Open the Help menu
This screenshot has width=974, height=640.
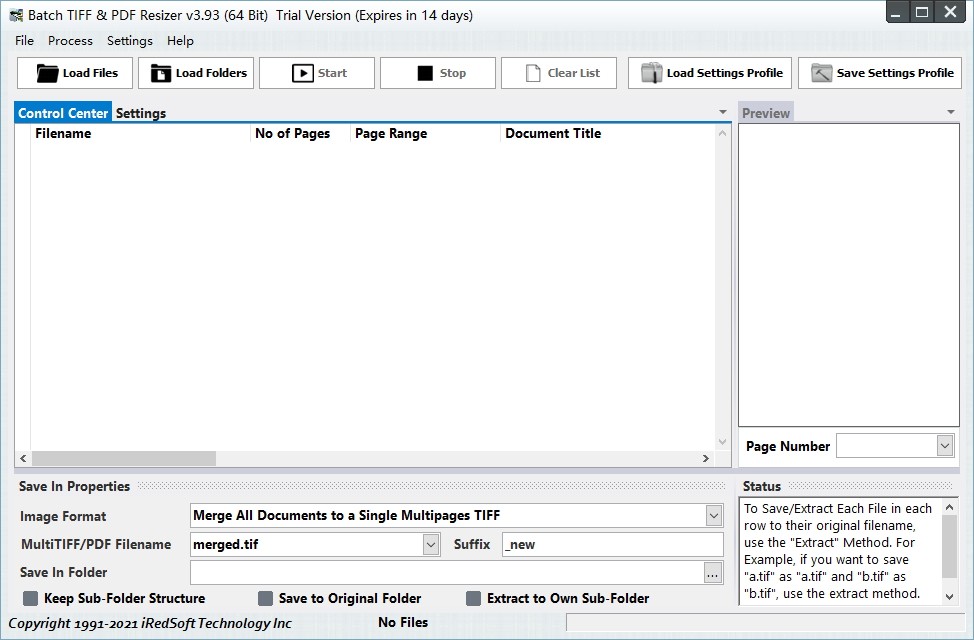pos(180,41)
